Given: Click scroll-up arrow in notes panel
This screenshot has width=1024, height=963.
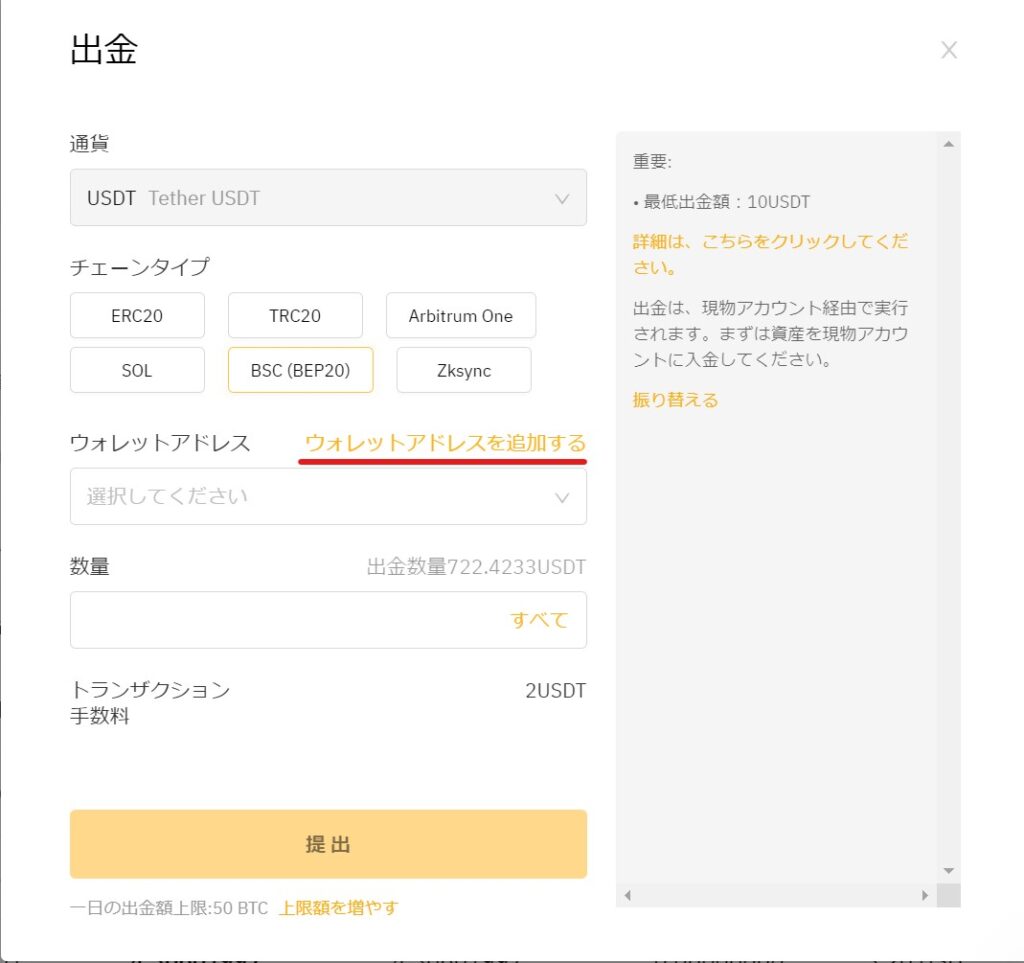Looking at the screenshot, I should point(948,144).
